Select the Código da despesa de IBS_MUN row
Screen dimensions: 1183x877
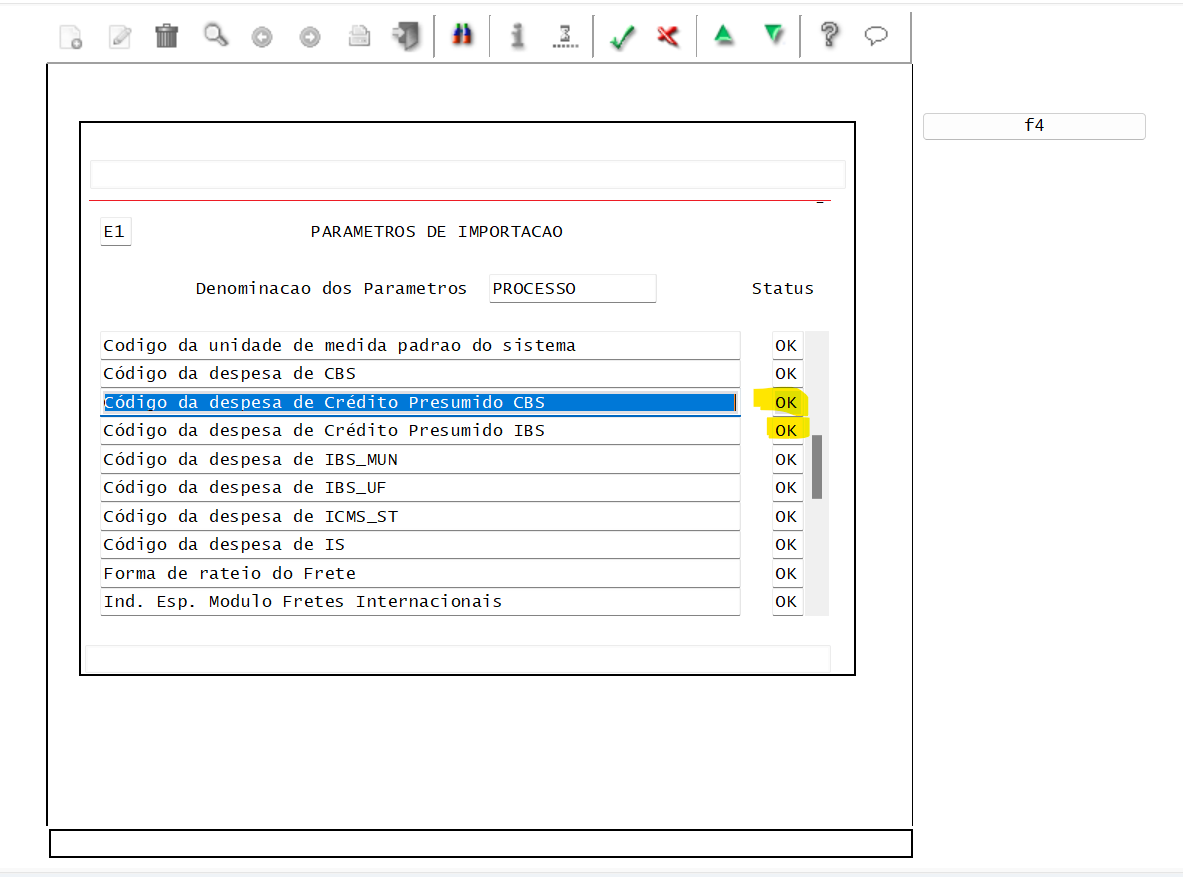click(420, 459)
